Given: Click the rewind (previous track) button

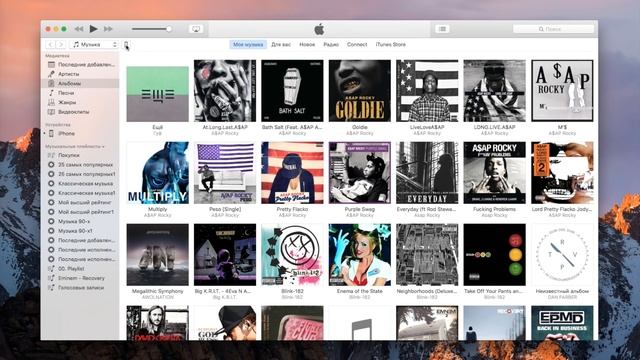Looking at the screenshot, I should 79,29.
